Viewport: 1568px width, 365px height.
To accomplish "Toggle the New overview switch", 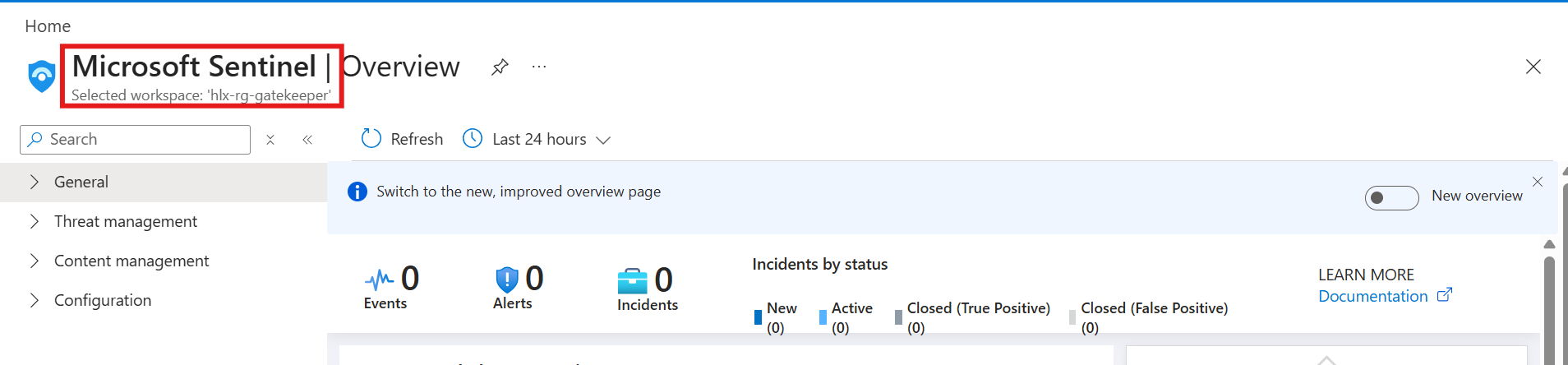I will point(1391,198).
